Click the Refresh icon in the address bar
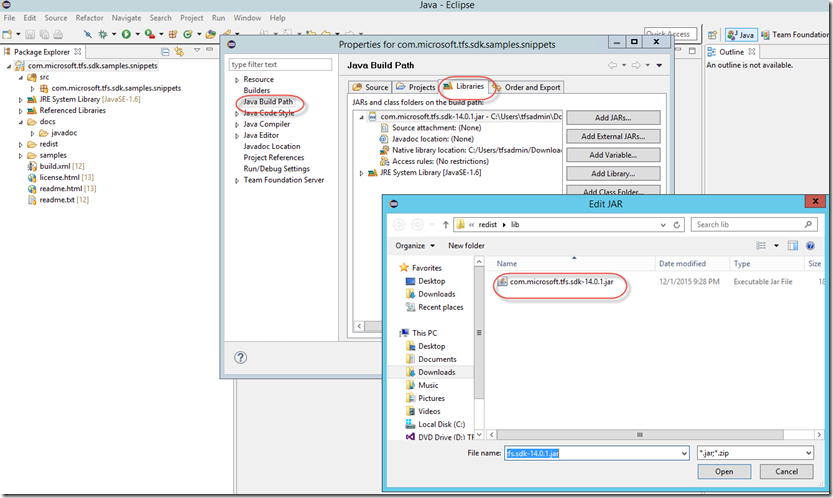The width and height of the screenshot is (833, 498). click(x=677, y=225)
